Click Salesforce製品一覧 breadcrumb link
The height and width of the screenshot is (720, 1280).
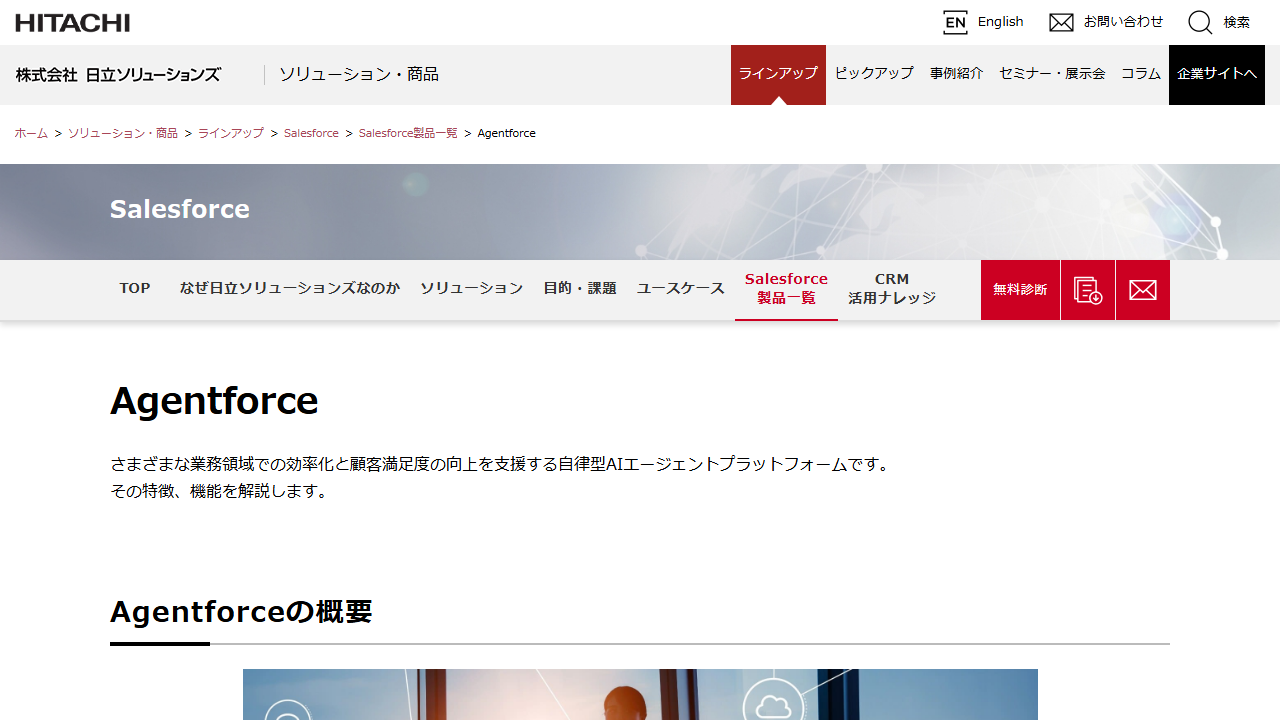coord(408,133)
